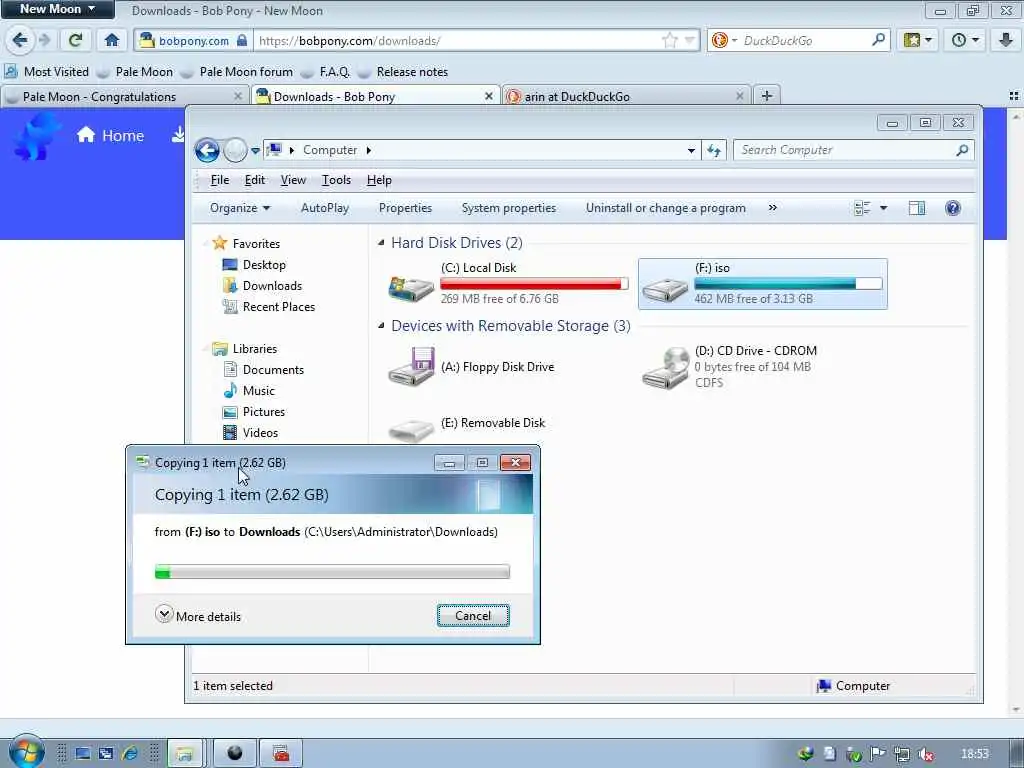Click Uninstall or change a program
The image size is (1024, 768).
[x=665, y=208]
